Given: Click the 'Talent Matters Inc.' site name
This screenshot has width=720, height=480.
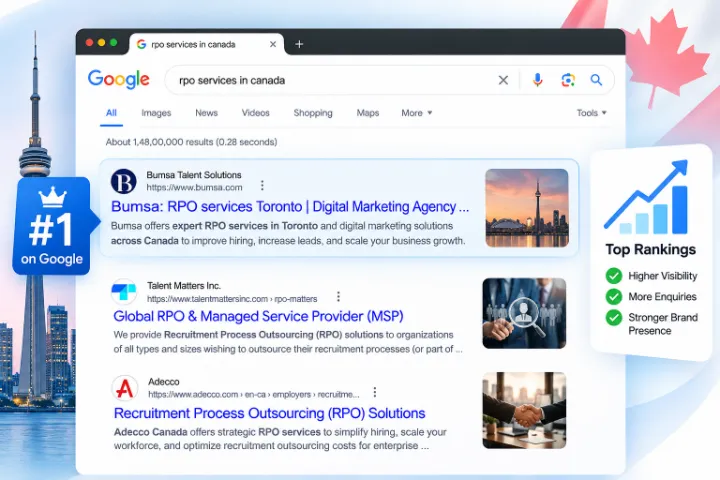Looking at the screenshot, I should point(184,286).
